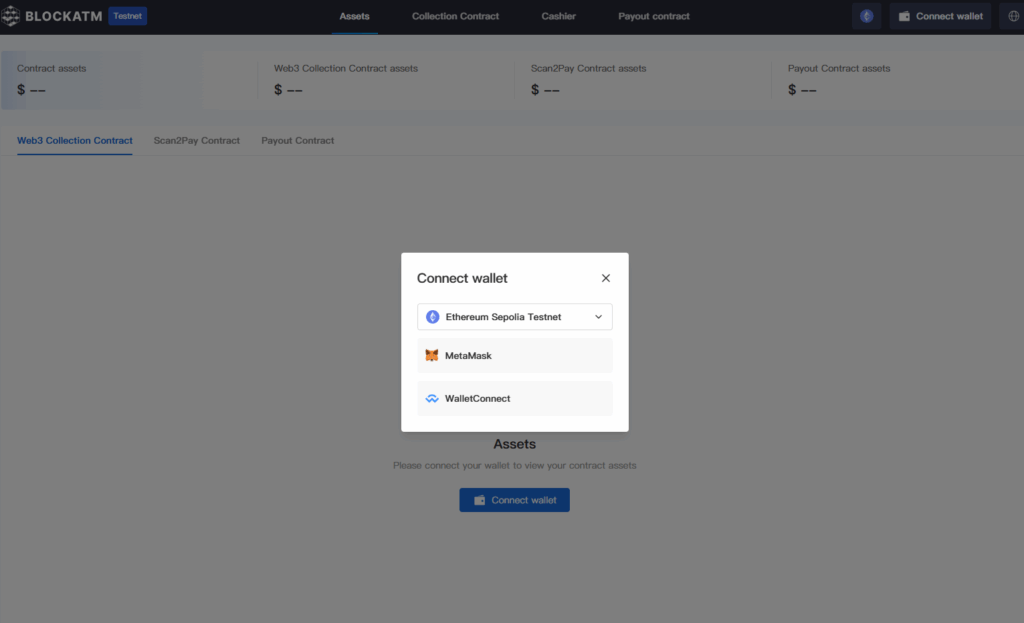This screenshot has width=1024, height=623.
Task: Click Connect wallet button in header
Action: [x=940, y=16]
